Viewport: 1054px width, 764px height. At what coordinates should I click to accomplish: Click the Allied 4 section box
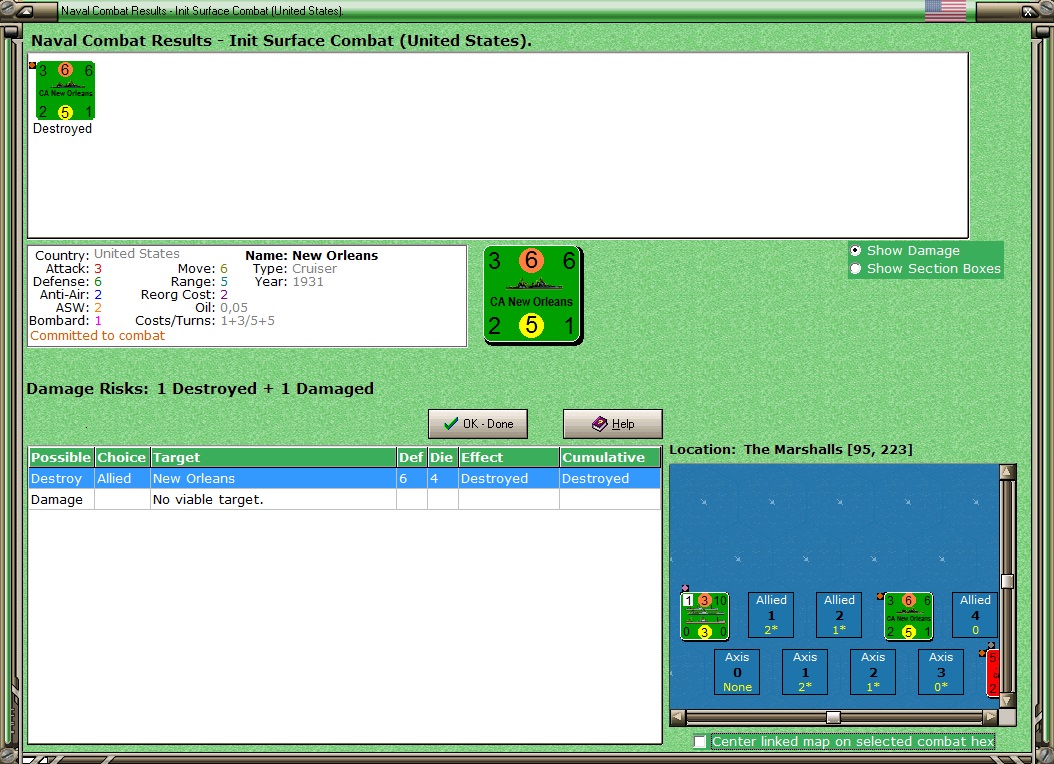coord(975,615)
